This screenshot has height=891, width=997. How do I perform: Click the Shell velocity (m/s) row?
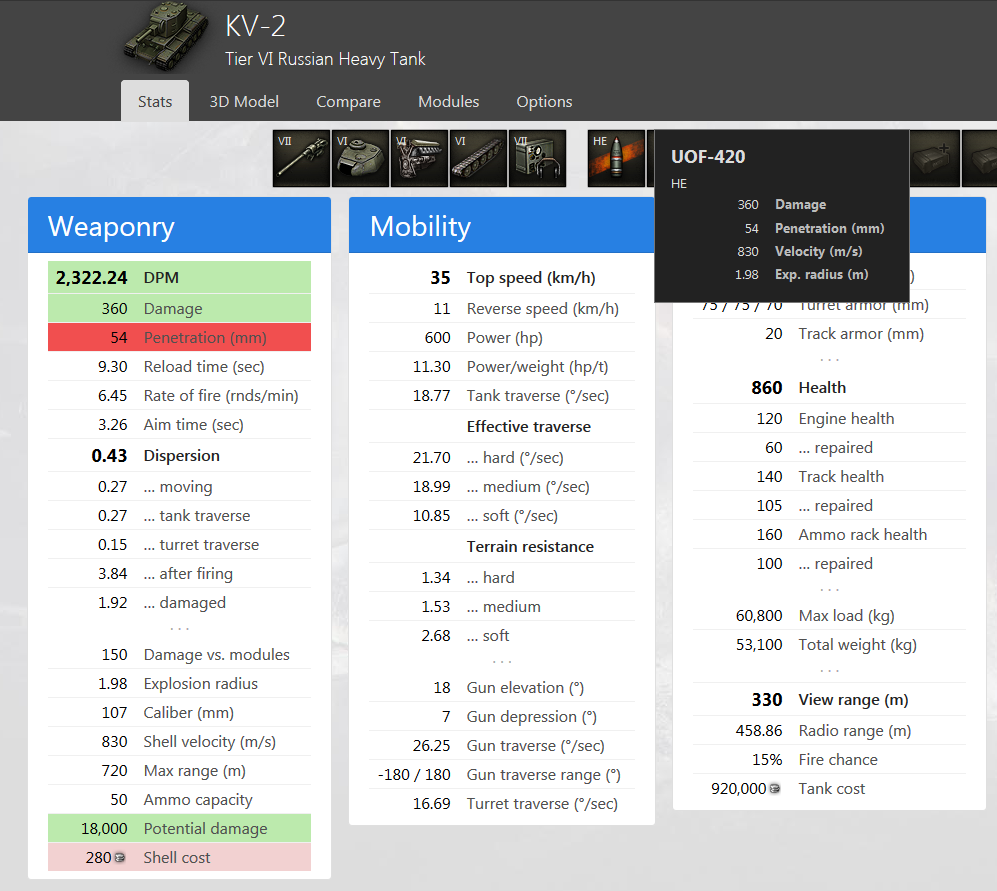[179, 742]
